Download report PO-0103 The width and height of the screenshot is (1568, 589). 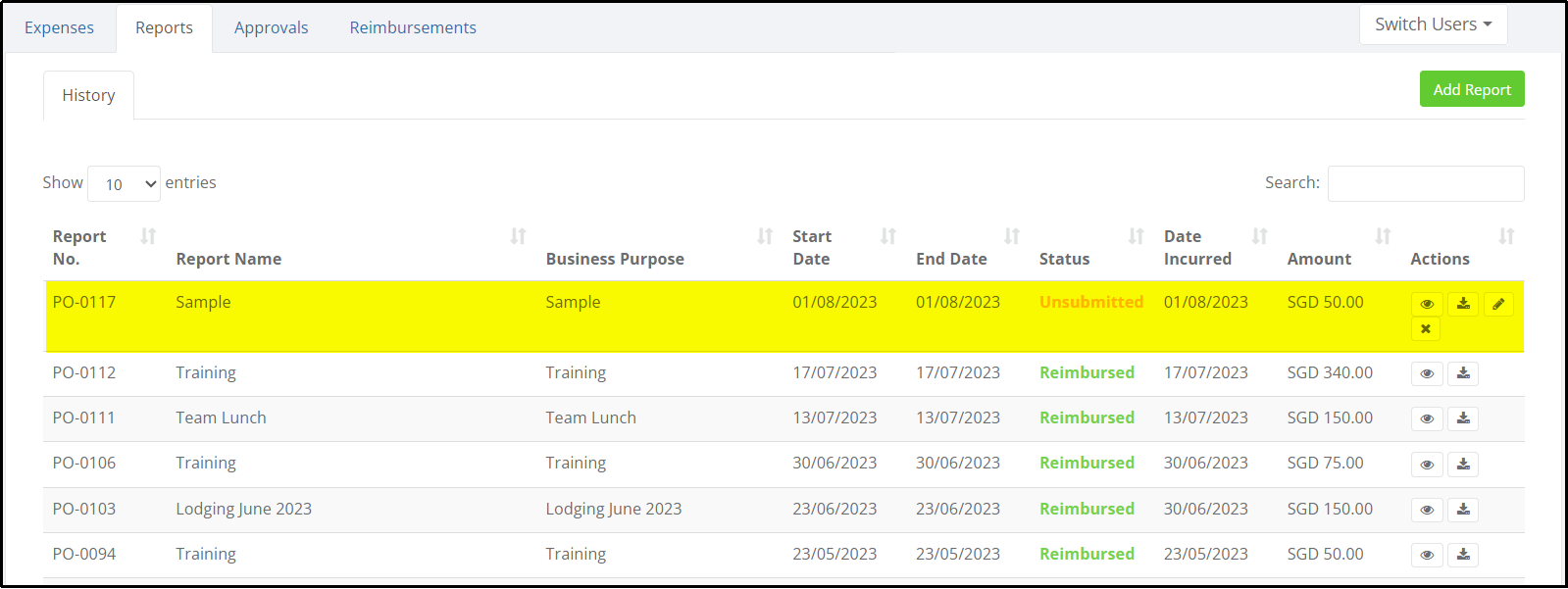tap(1463, 510)
